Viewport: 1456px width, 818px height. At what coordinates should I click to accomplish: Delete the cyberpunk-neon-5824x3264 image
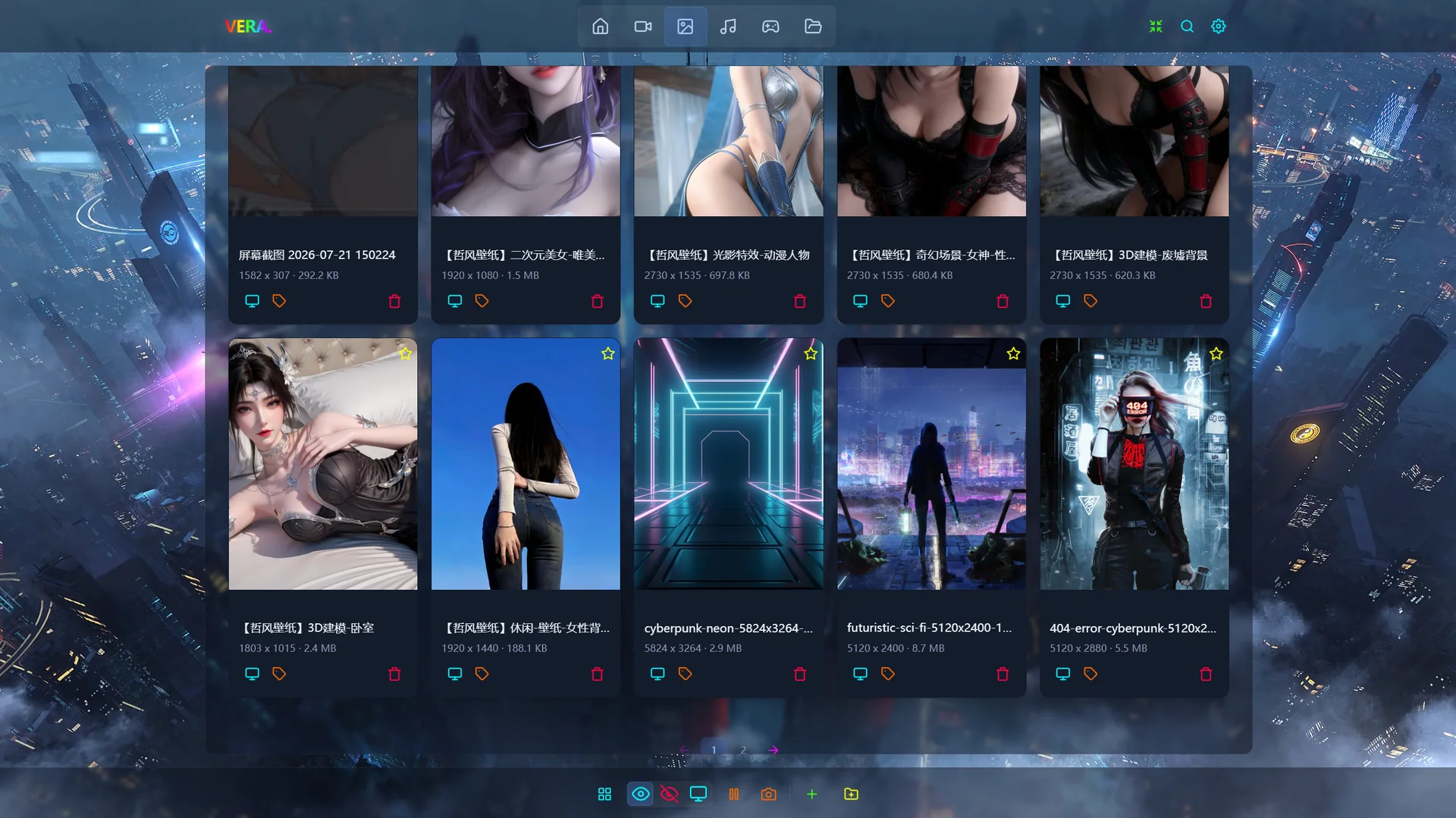point(799,674)
